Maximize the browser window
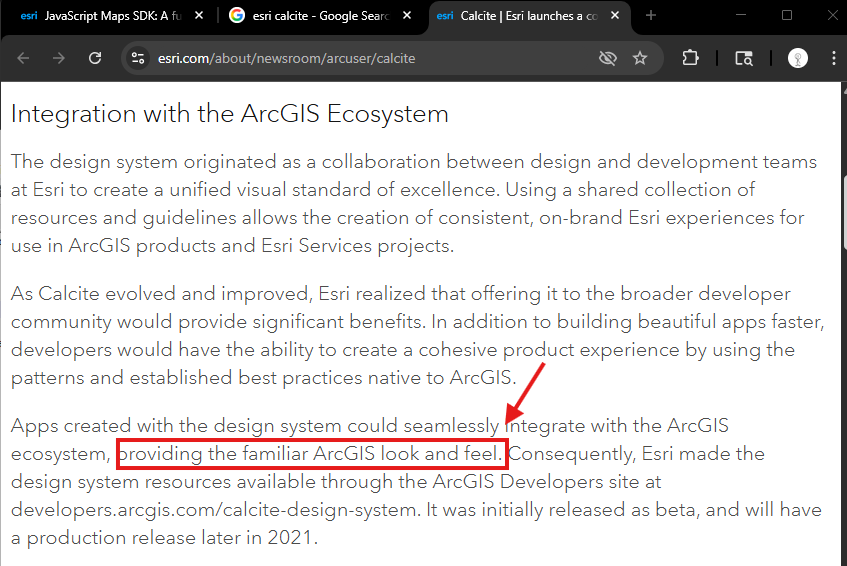Screen dimensions: 847x566 point(786,15)
